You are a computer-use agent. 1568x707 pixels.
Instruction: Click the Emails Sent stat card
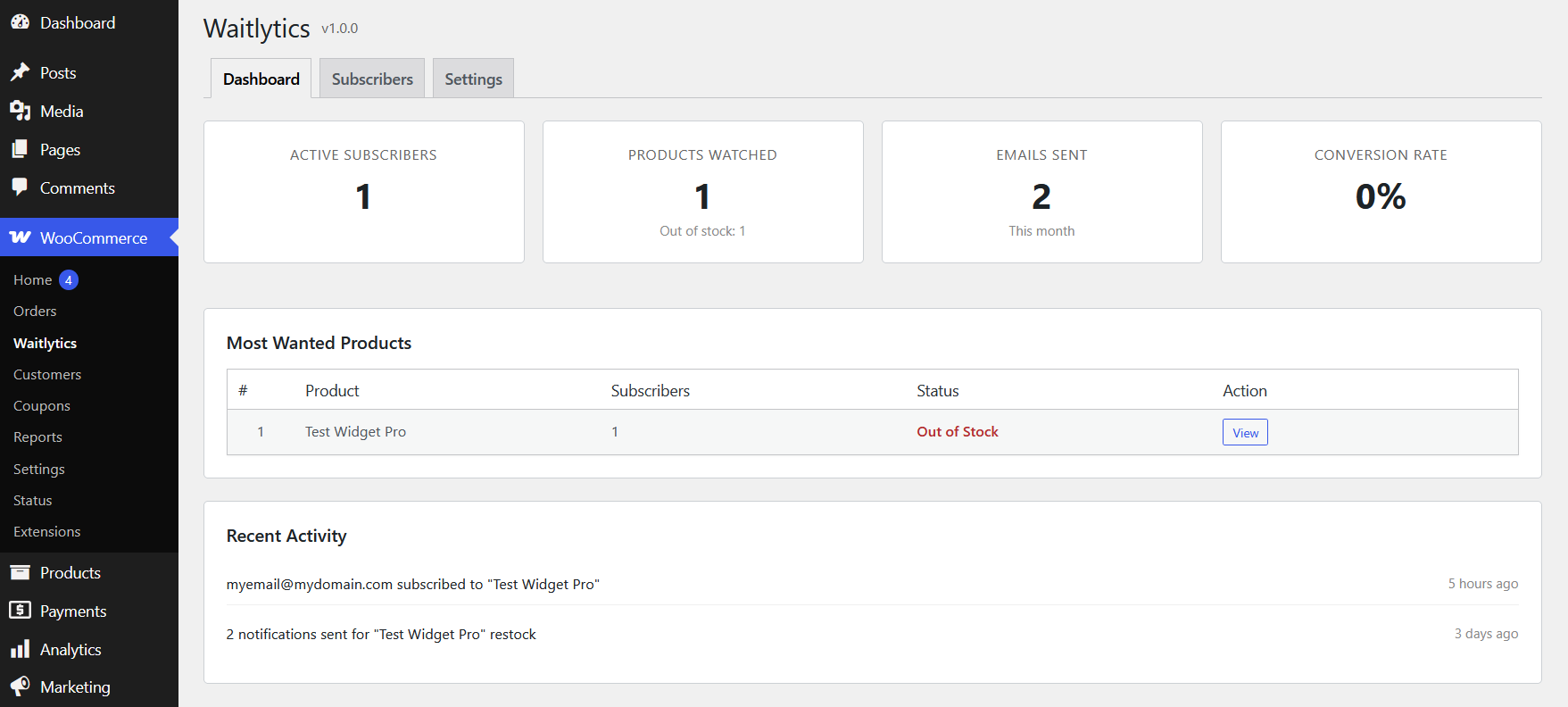[1042, 192]
